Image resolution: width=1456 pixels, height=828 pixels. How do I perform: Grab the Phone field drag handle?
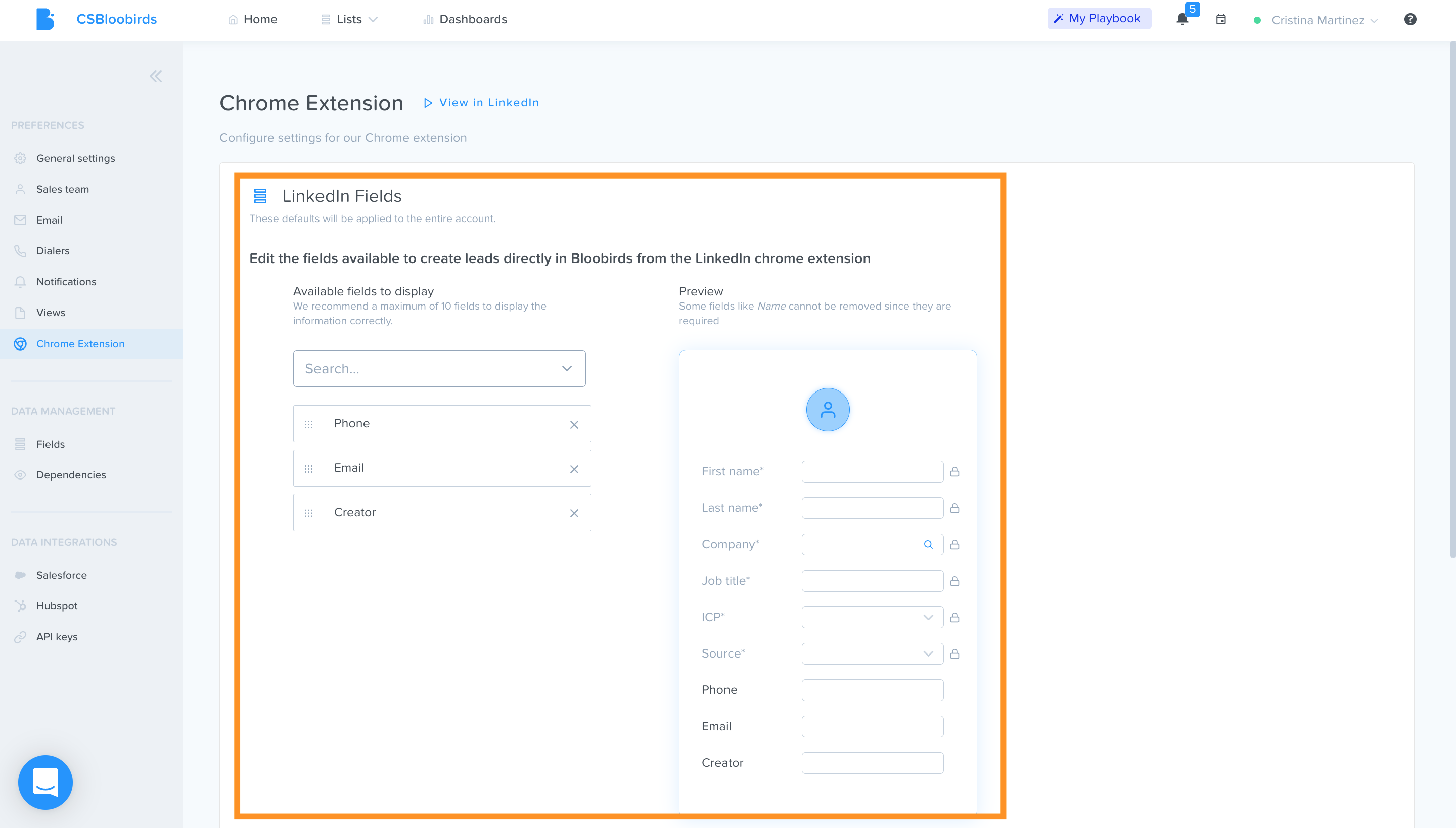(x=308, y=425)
